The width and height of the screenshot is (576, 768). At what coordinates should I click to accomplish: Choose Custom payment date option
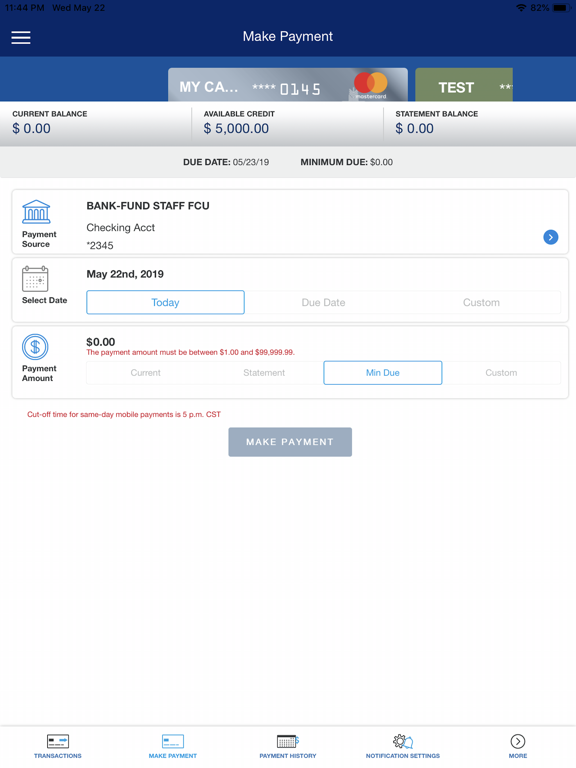click(481, 302)
